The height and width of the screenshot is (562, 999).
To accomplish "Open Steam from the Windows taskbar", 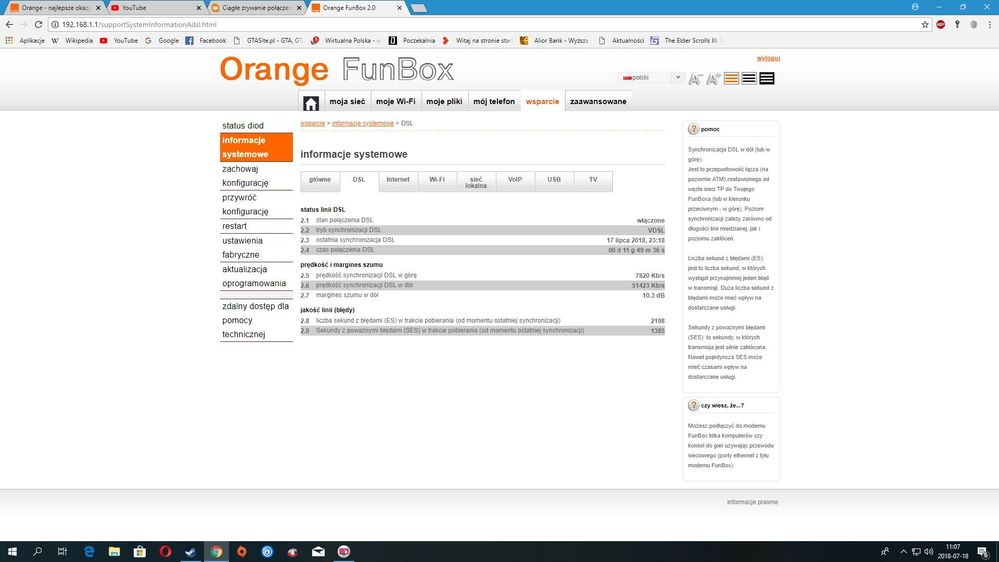I will coord(190,551).
